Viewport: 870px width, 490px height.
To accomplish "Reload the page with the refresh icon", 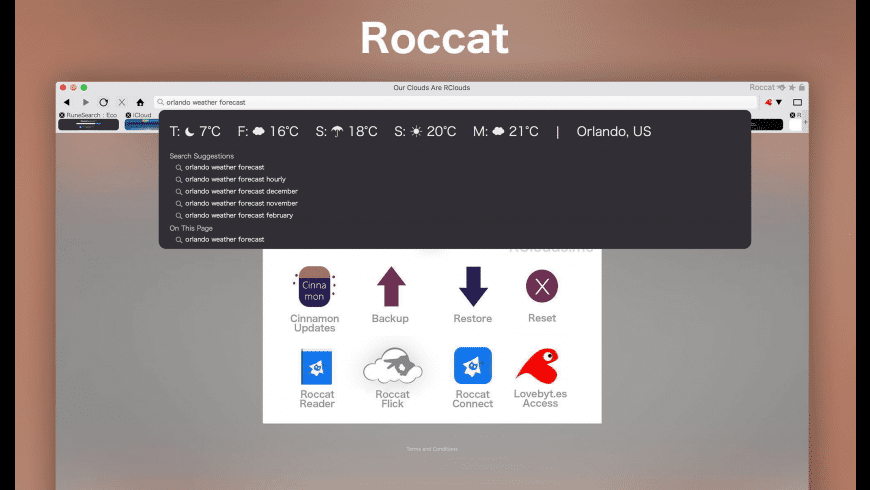I will tap(104, 102).
